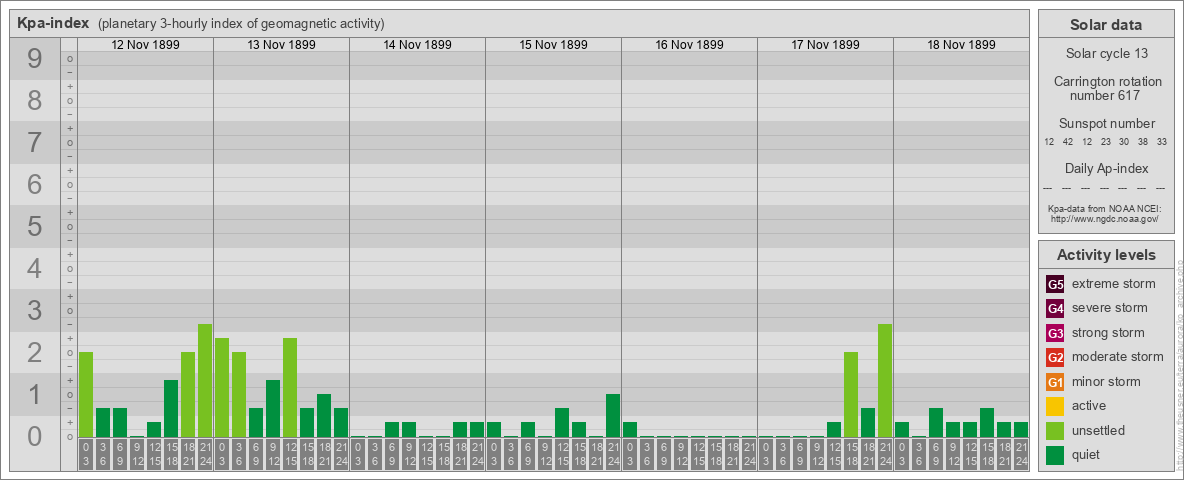Click the sunspot value 30
This screenshot has width=1184, height=480.
pyautogui.click(x=1124, y=142)
